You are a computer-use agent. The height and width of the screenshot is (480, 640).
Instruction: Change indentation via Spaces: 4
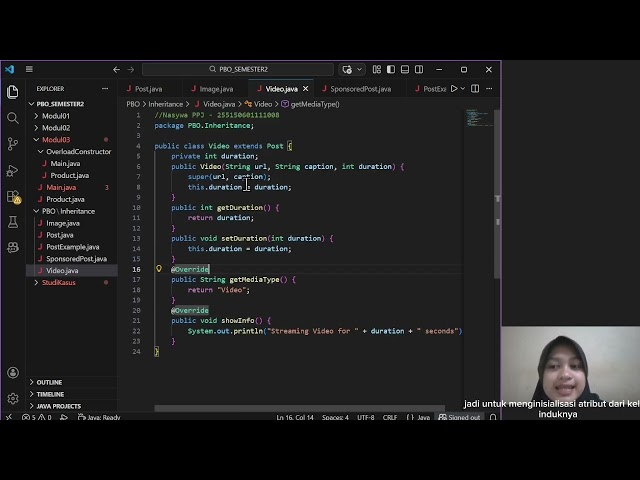pos(335,417)
